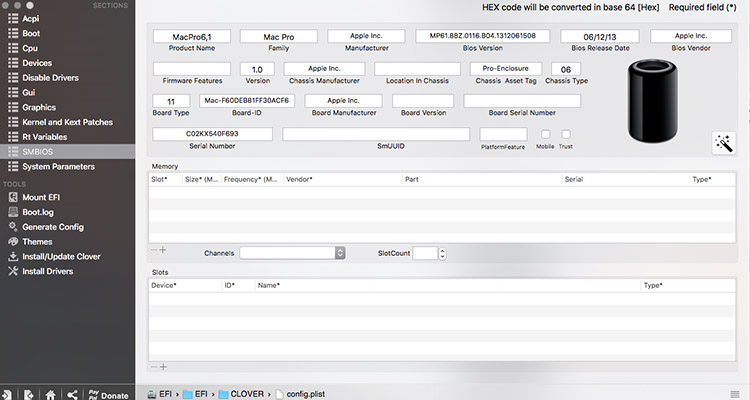Click the export configuration icon in bottom bar

click(x=28, y=395)
